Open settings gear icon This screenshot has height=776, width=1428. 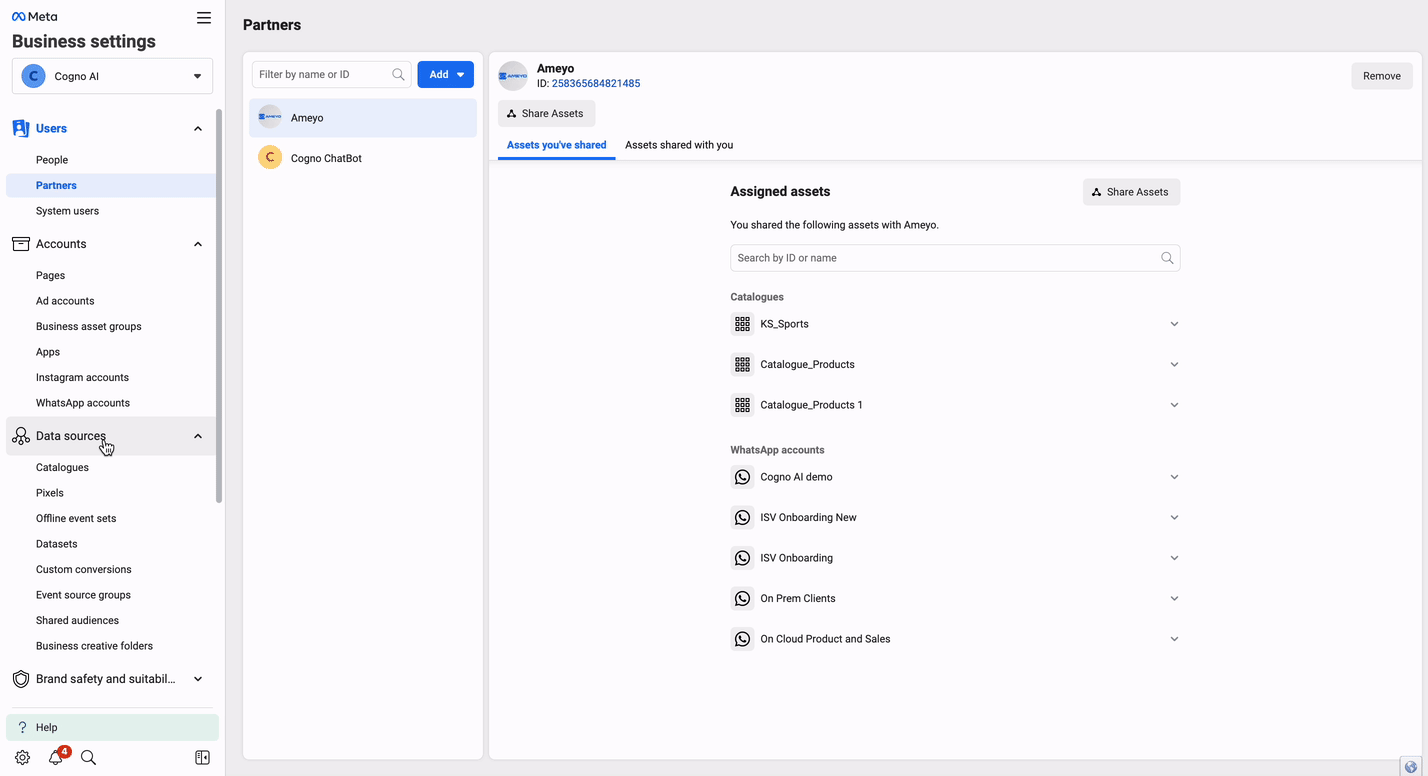click(x=22, y=758)
